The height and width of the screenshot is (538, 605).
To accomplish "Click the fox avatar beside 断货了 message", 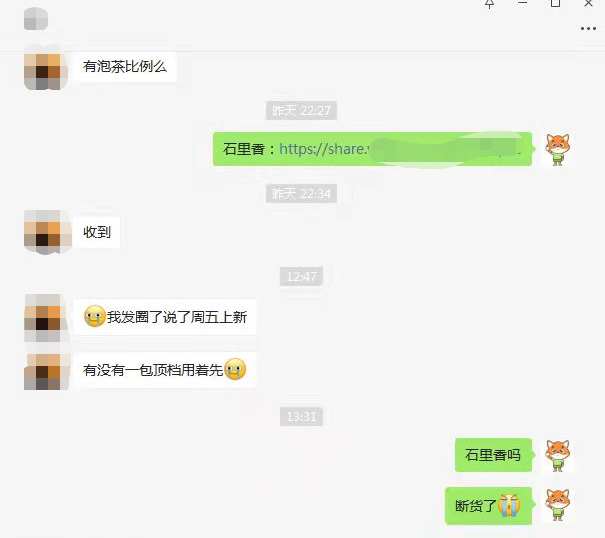I will 558,505.
